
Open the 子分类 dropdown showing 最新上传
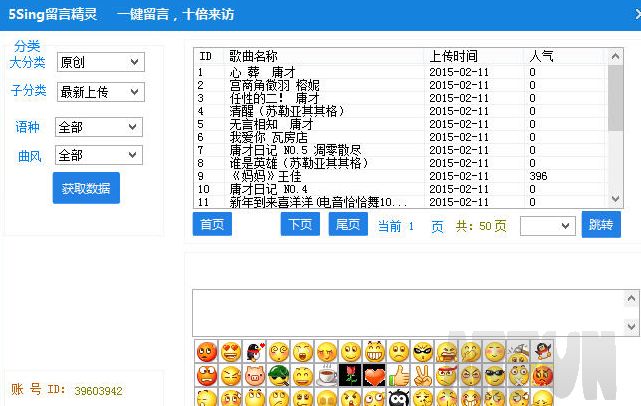click(101, 92)
